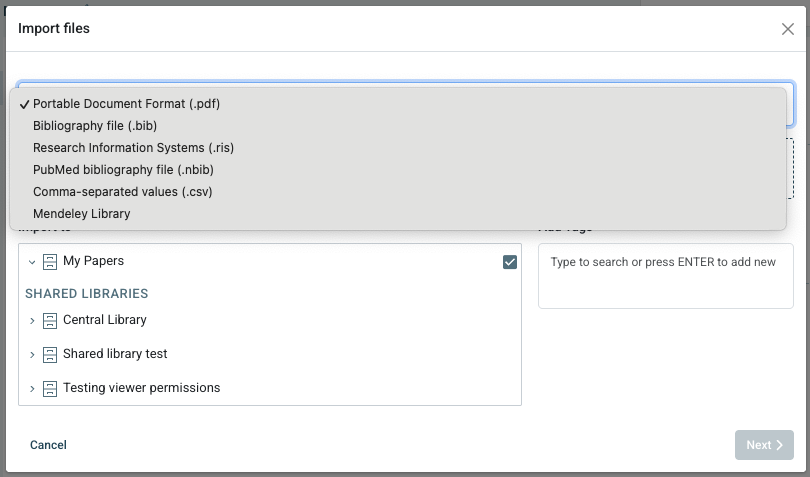Click the Next button
Image resolution: width=810 pixels, height=477 pixels.
[x=764, y=445]
